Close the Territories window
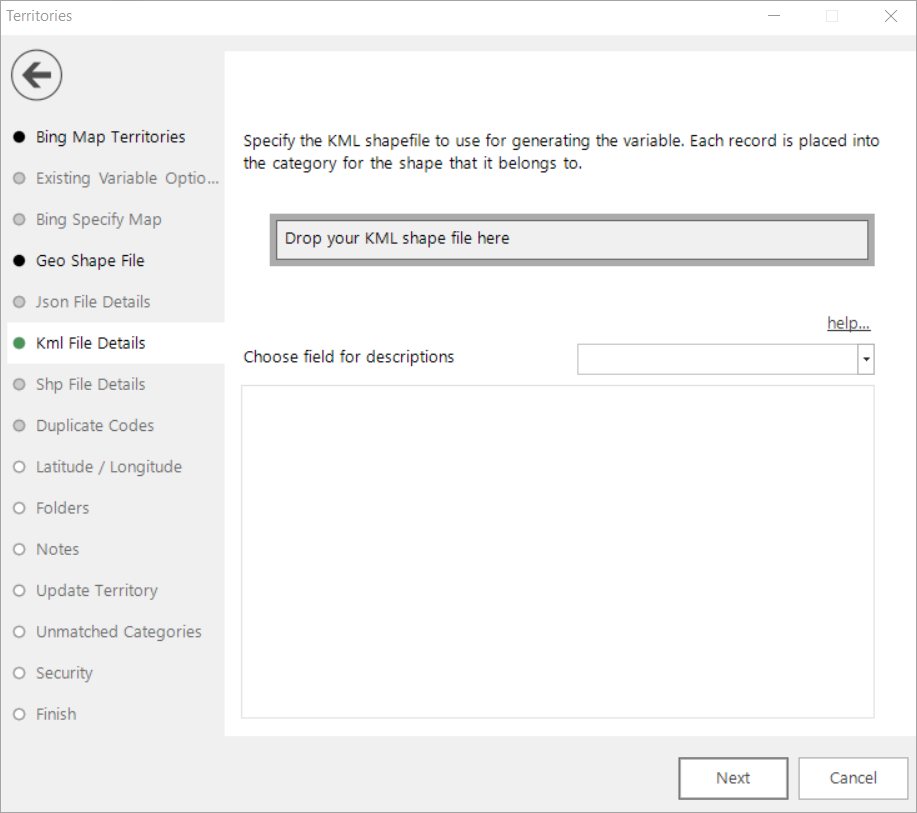The width and height of the screenshot is (917, 813). coord(891,16)
